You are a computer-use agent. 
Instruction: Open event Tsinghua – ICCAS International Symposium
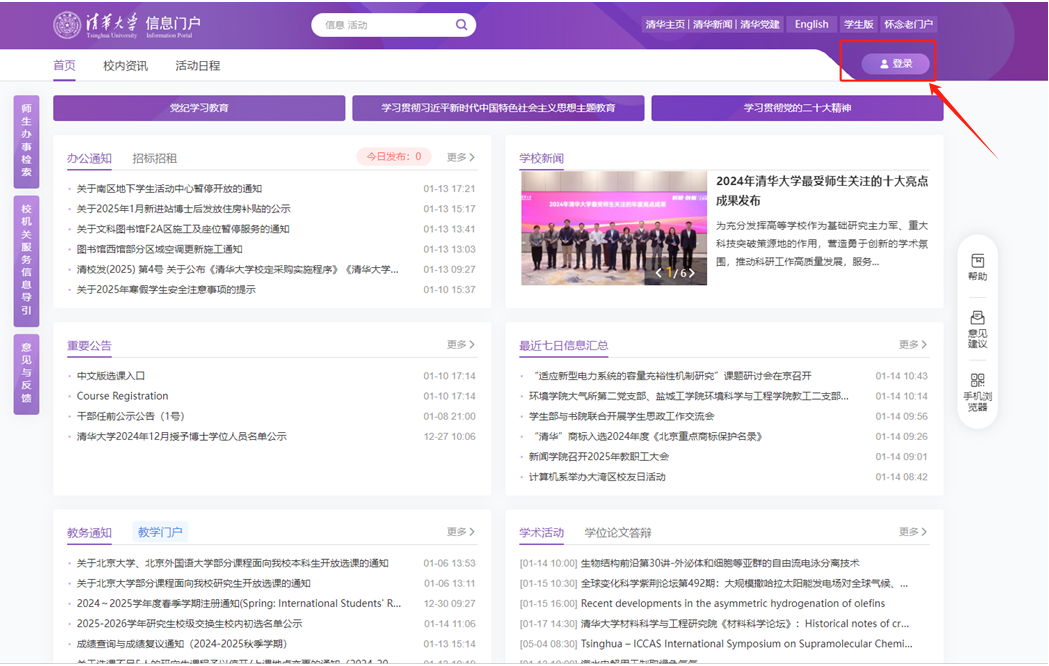click(747, 644)
